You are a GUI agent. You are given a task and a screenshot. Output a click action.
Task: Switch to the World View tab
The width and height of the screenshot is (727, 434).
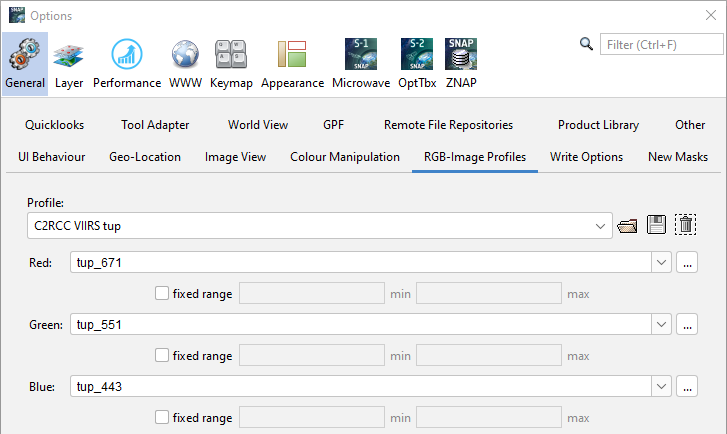[258, 125]
